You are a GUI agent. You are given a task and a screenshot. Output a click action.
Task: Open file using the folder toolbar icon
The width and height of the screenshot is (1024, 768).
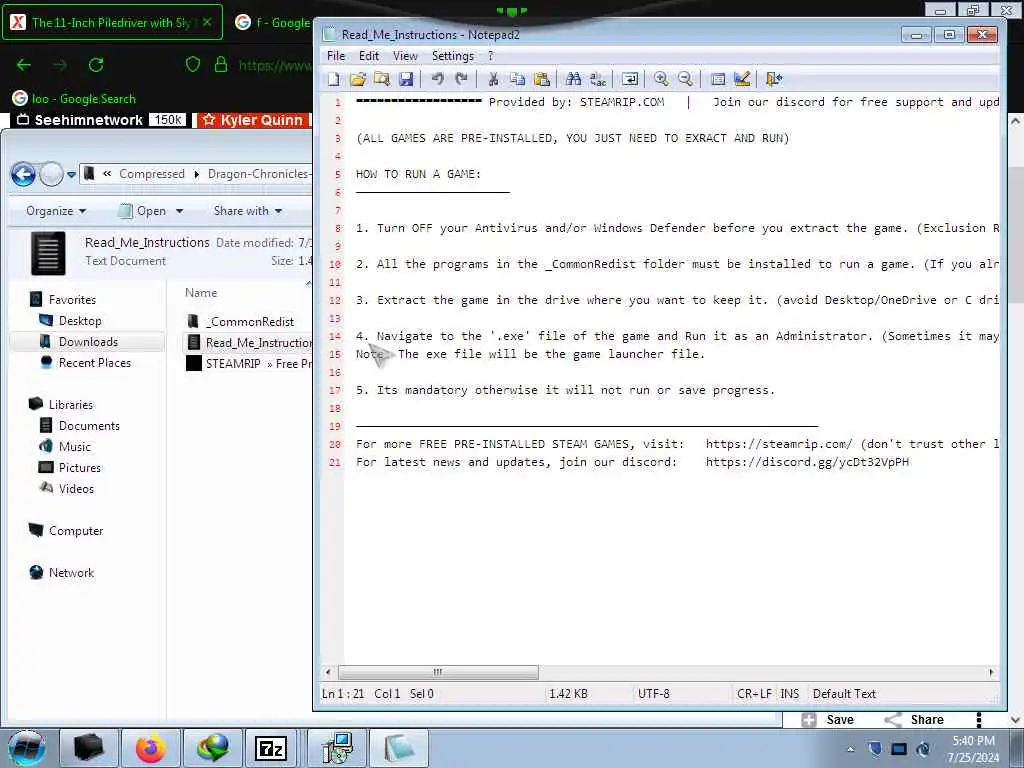pos(358,79)
